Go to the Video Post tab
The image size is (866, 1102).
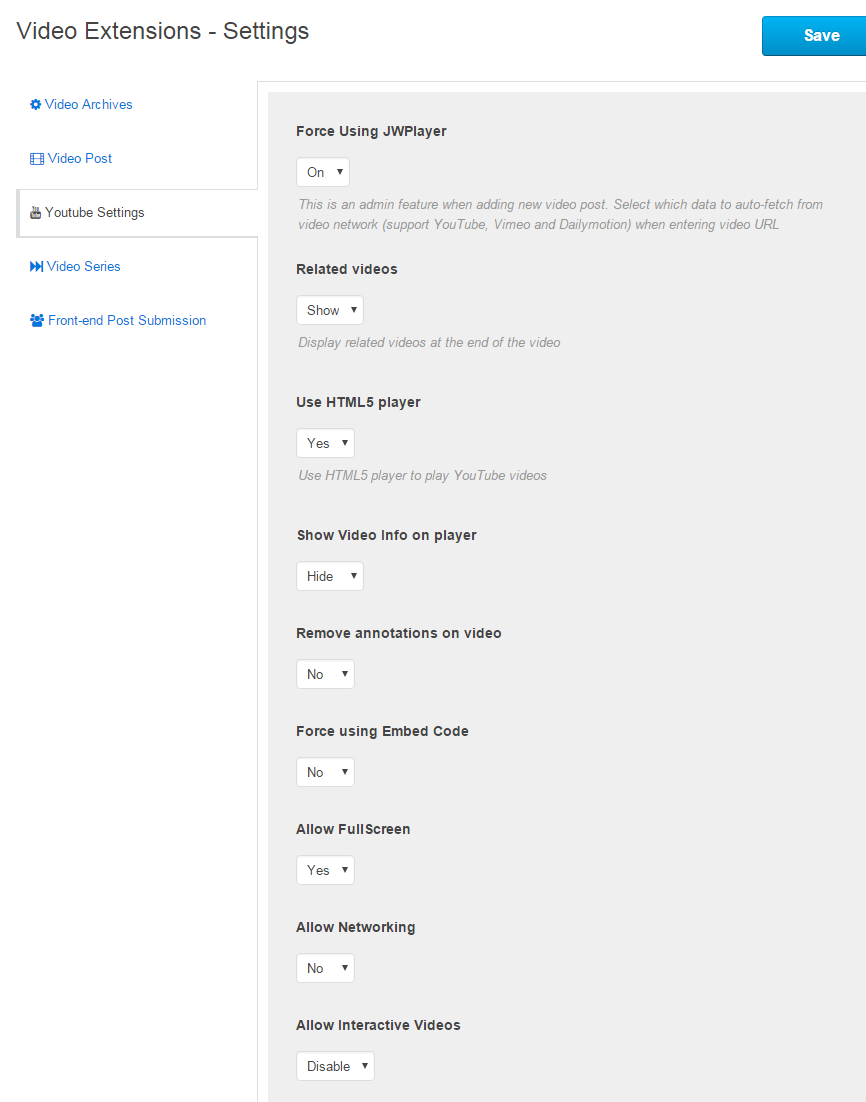point(80,159)
